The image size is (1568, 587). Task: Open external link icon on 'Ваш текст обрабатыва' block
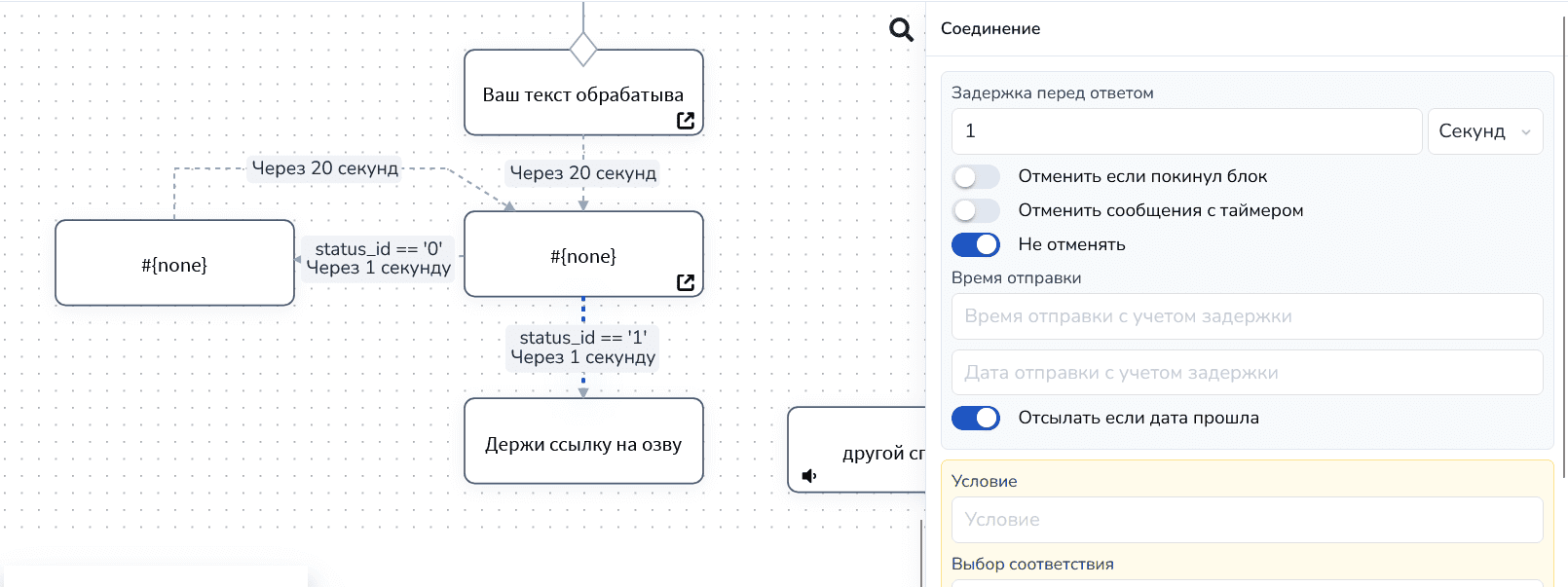tap(686, 120)
